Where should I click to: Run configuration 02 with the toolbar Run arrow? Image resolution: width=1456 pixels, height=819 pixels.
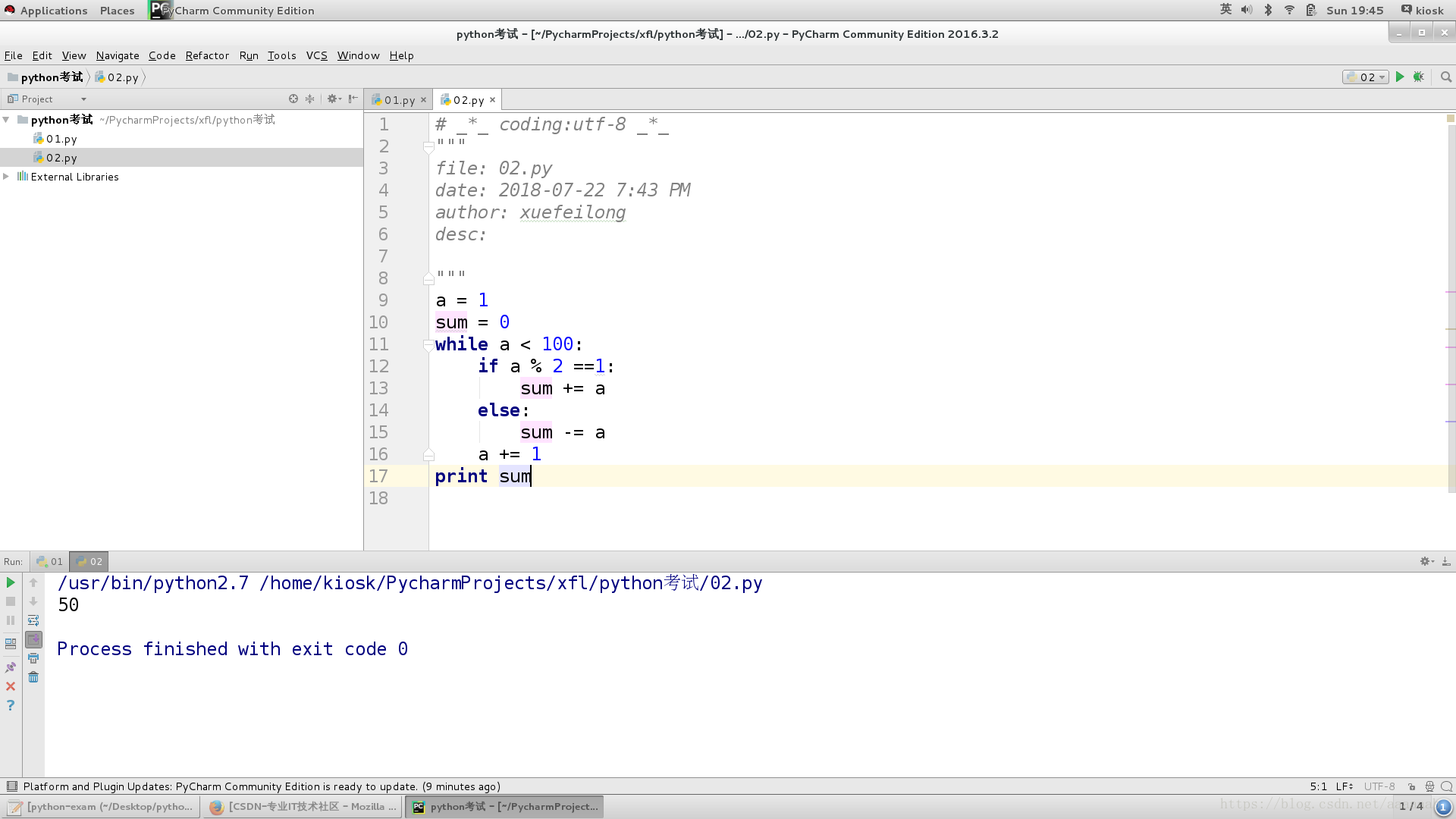[x=1400, y=77]
